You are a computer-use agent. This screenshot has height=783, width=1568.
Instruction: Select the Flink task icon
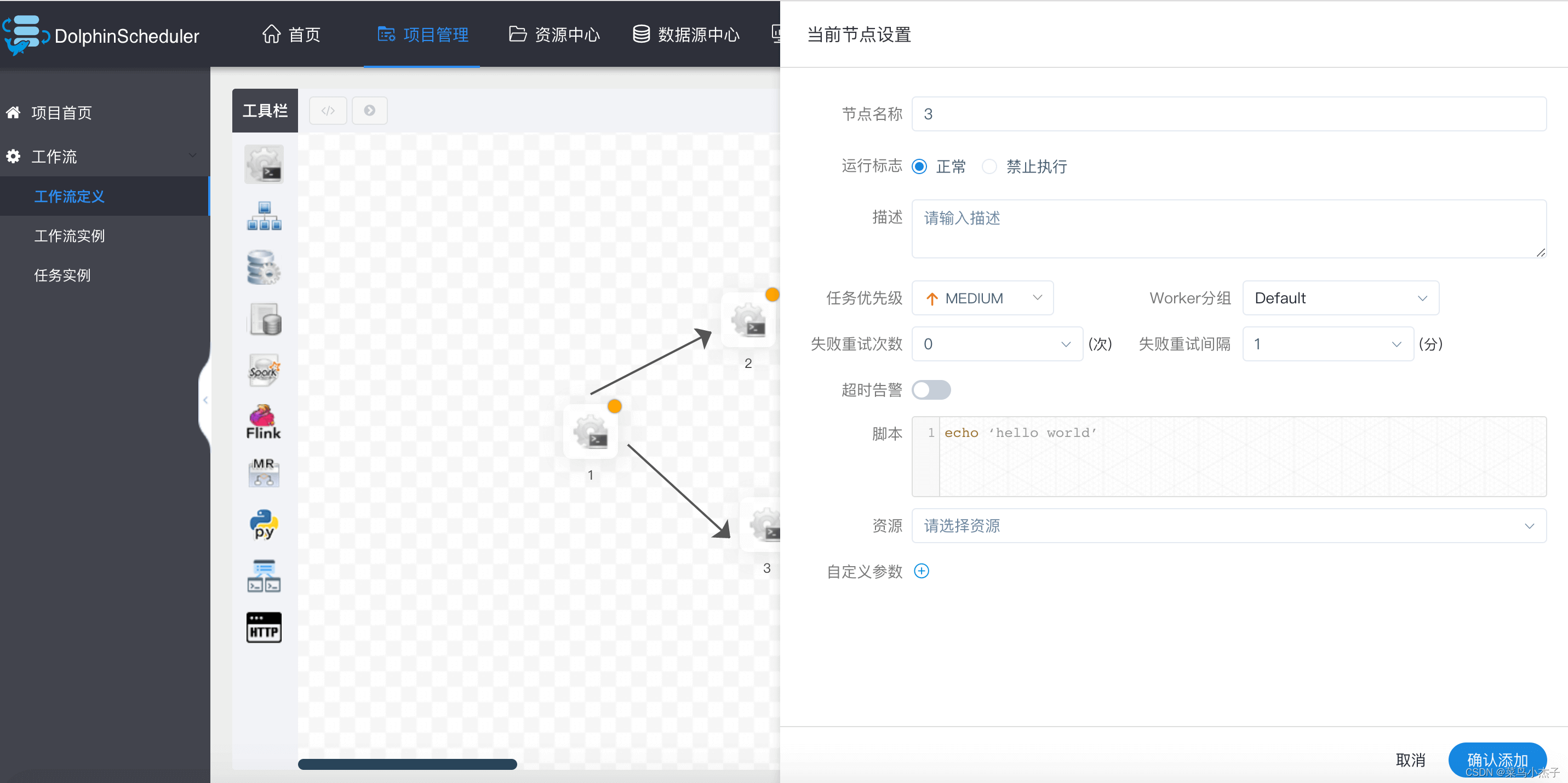pyautogui.click(x=264, y=421)
